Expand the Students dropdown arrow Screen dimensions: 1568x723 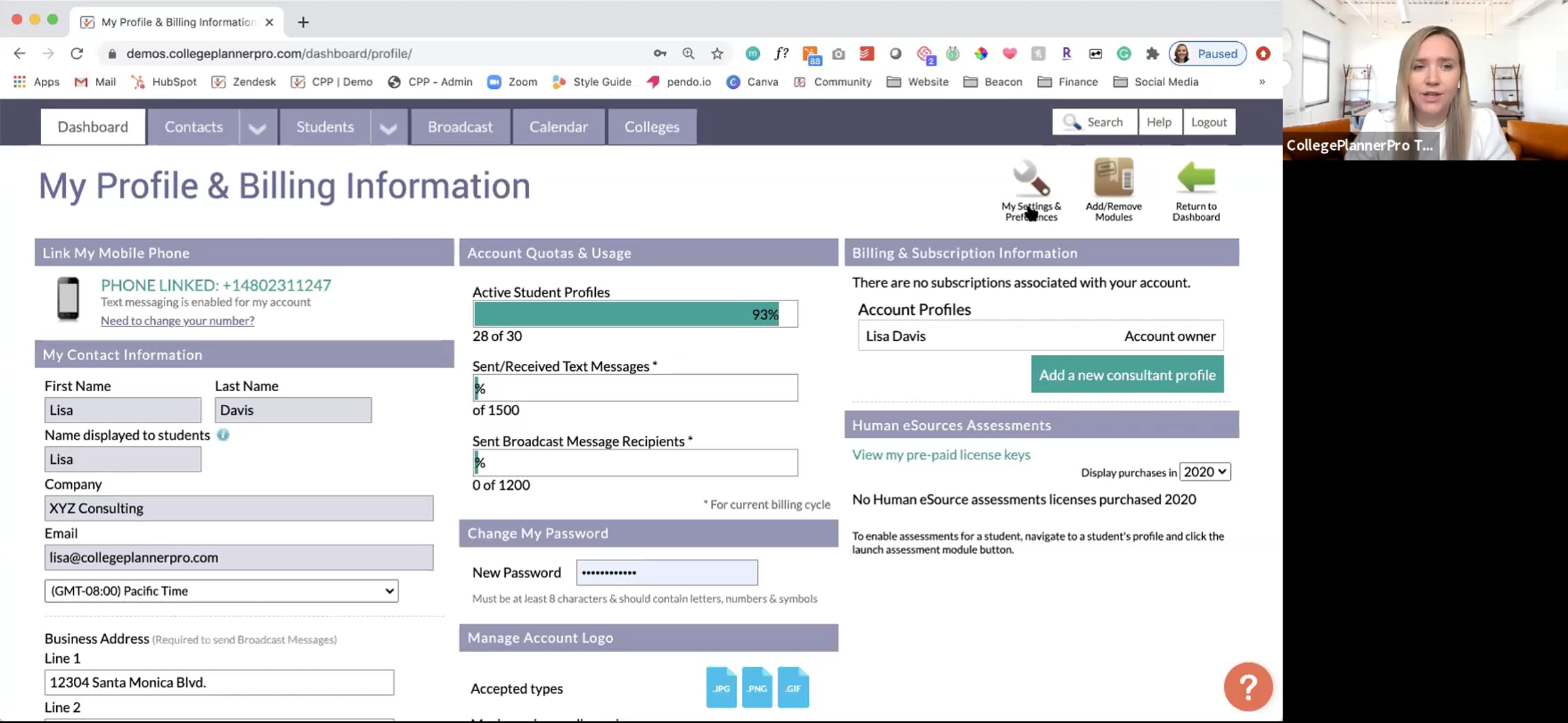pos(389,127)
